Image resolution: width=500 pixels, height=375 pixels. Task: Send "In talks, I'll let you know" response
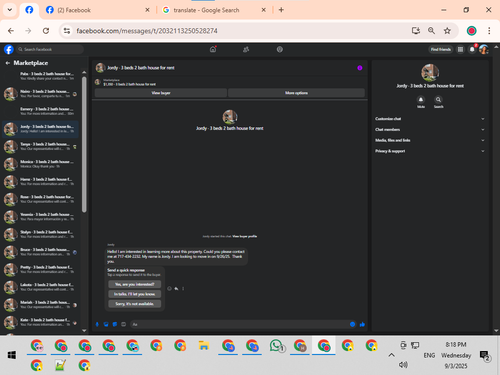coord(135,294)
